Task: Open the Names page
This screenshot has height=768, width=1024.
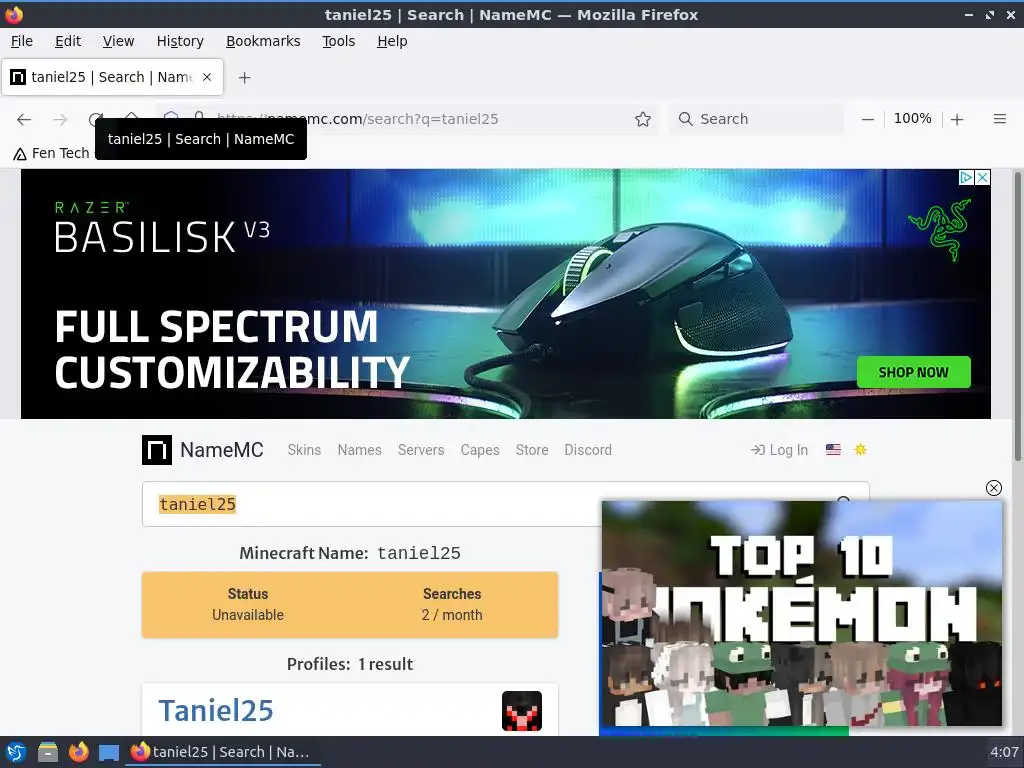Action: [x=359, y=450]
